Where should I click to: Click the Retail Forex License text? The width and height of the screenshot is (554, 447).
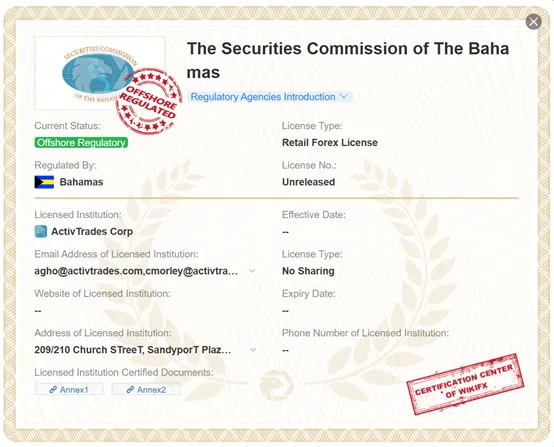(x=330, y=142)
